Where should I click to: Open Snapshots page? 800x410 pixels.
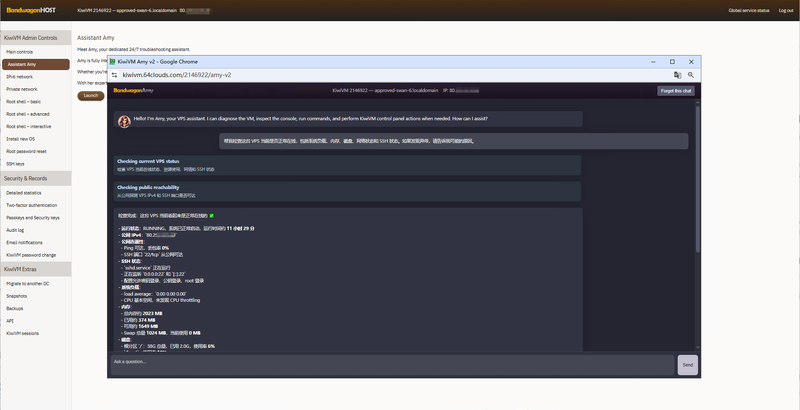tap(16, 296)
